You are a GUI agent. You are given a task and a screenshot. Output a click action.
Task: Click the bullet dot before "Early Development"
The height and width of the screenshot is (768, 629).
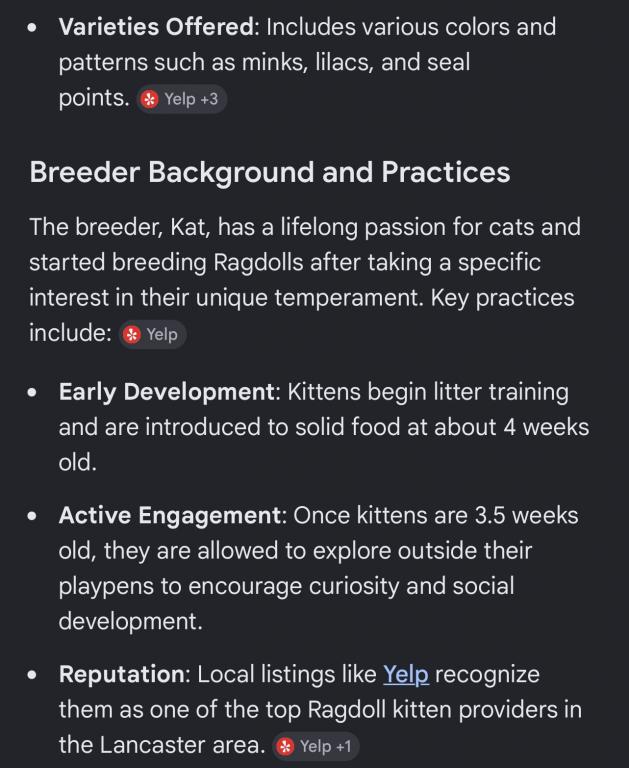tap(35, 393)
